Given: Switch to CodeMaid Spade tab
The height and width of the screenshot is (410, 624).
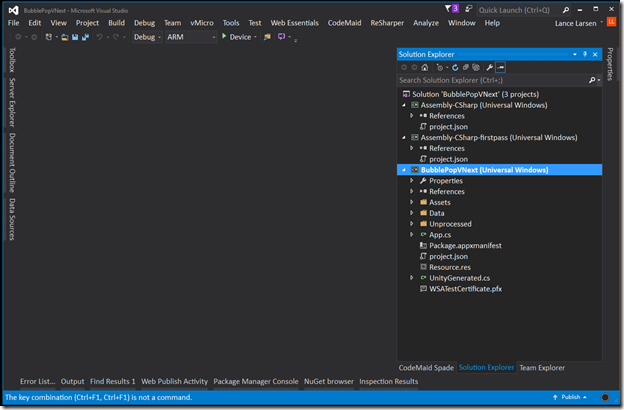Looking at the screenshot, I should click(x=426, y=368).
